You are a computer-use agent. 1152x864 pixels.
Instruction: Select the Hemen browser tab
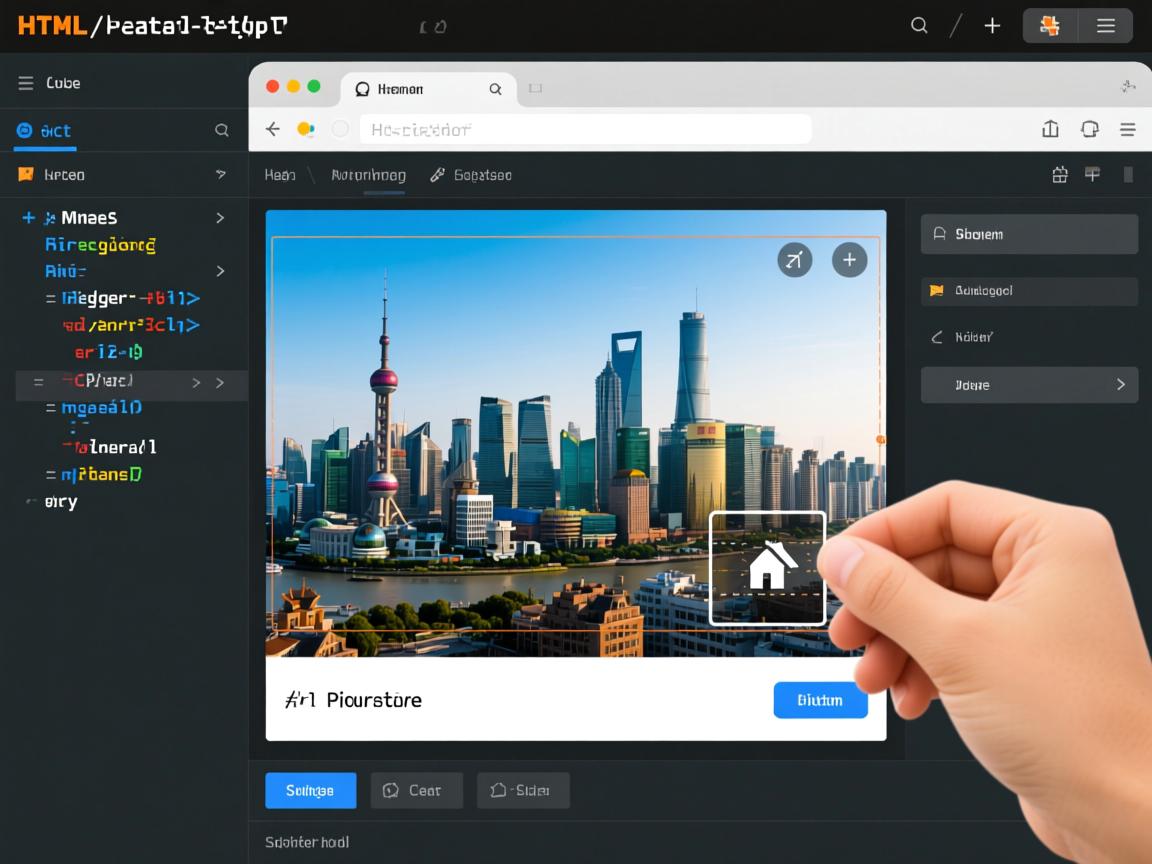point(400,89)
